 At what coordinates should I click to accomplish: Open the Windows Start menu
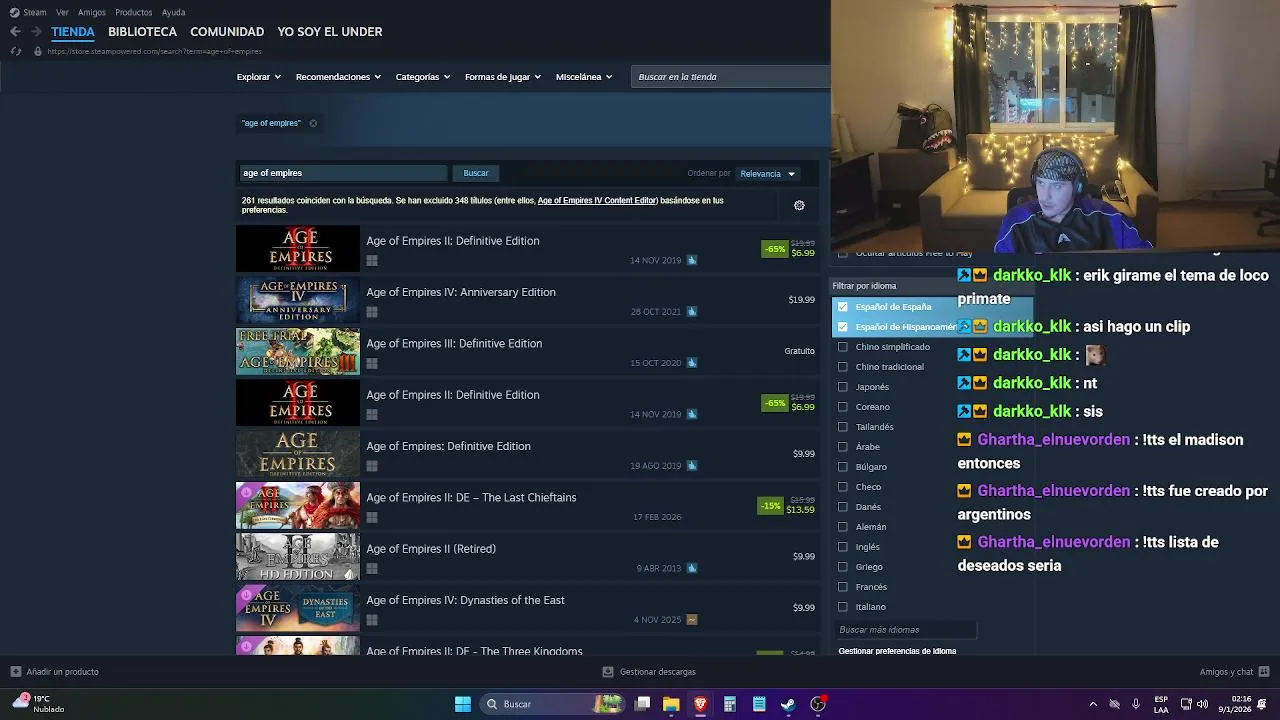pyautogui.click(x=463, y=704)
